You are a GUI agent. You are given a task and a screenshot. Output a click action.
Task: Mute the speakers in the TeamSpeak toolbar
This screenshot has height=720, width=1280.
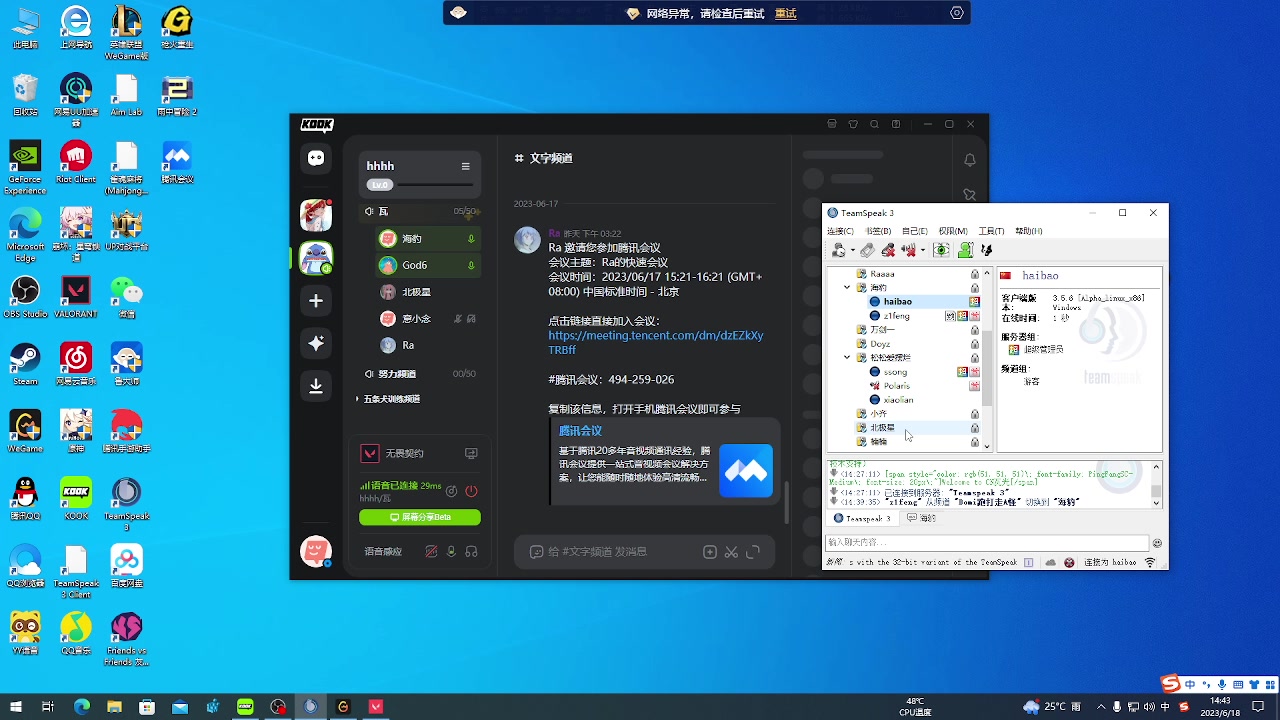[x=909, y=250]
